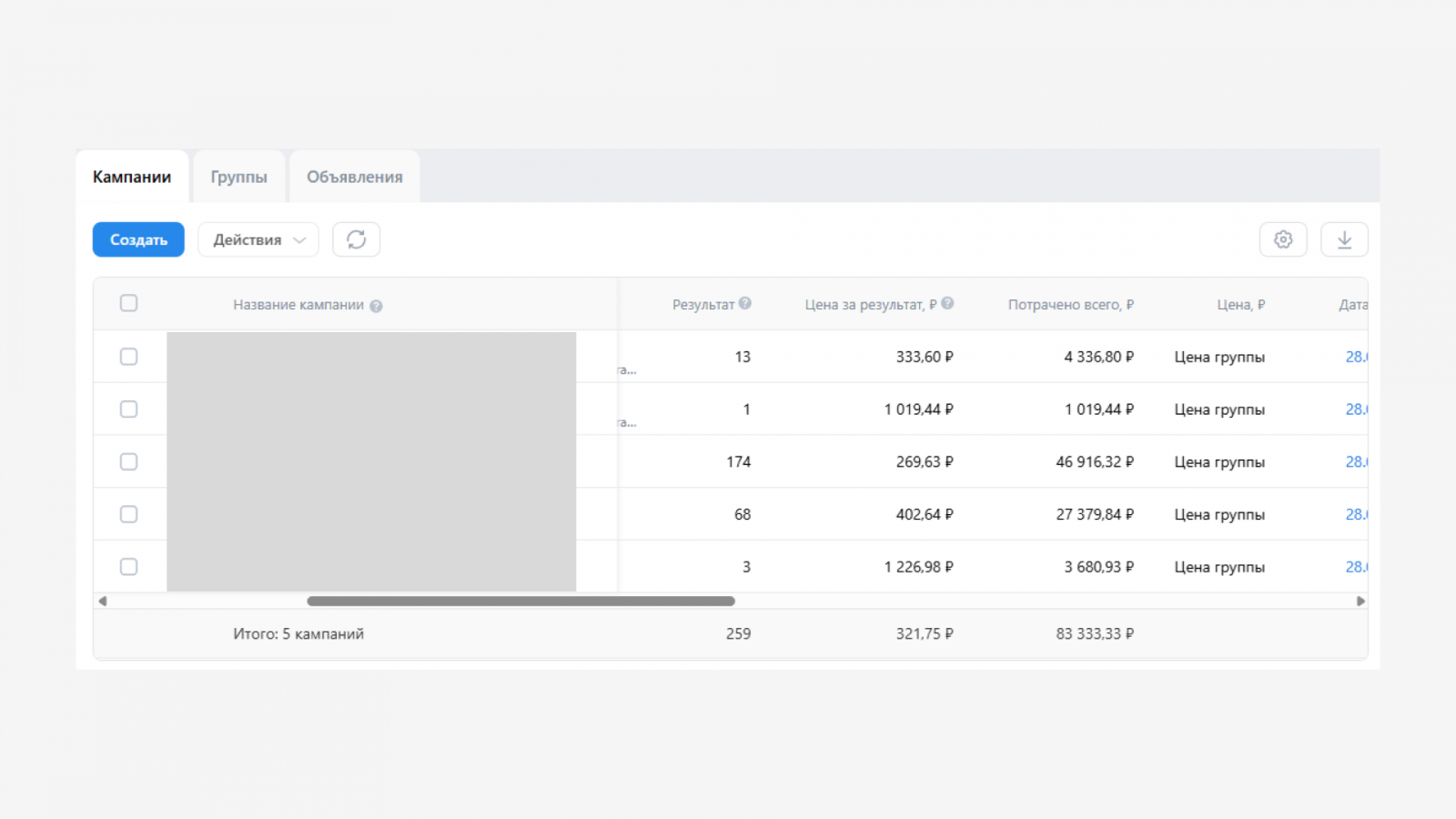Select checkbox for row with result 174
The height and width of the screenshot is (819, 1456).
click(x=129, y=462)
